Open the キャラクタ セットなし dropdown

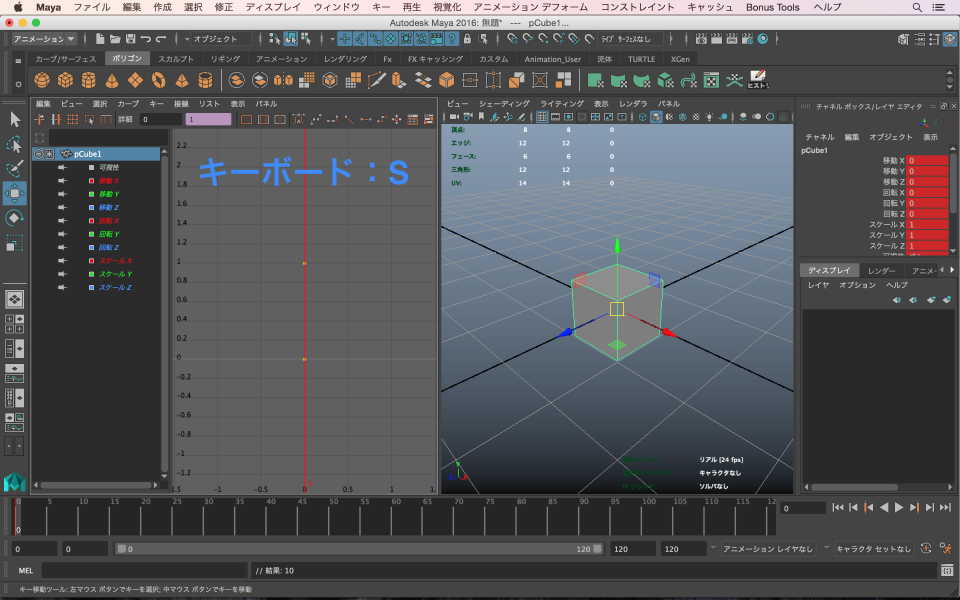(874, 549)
